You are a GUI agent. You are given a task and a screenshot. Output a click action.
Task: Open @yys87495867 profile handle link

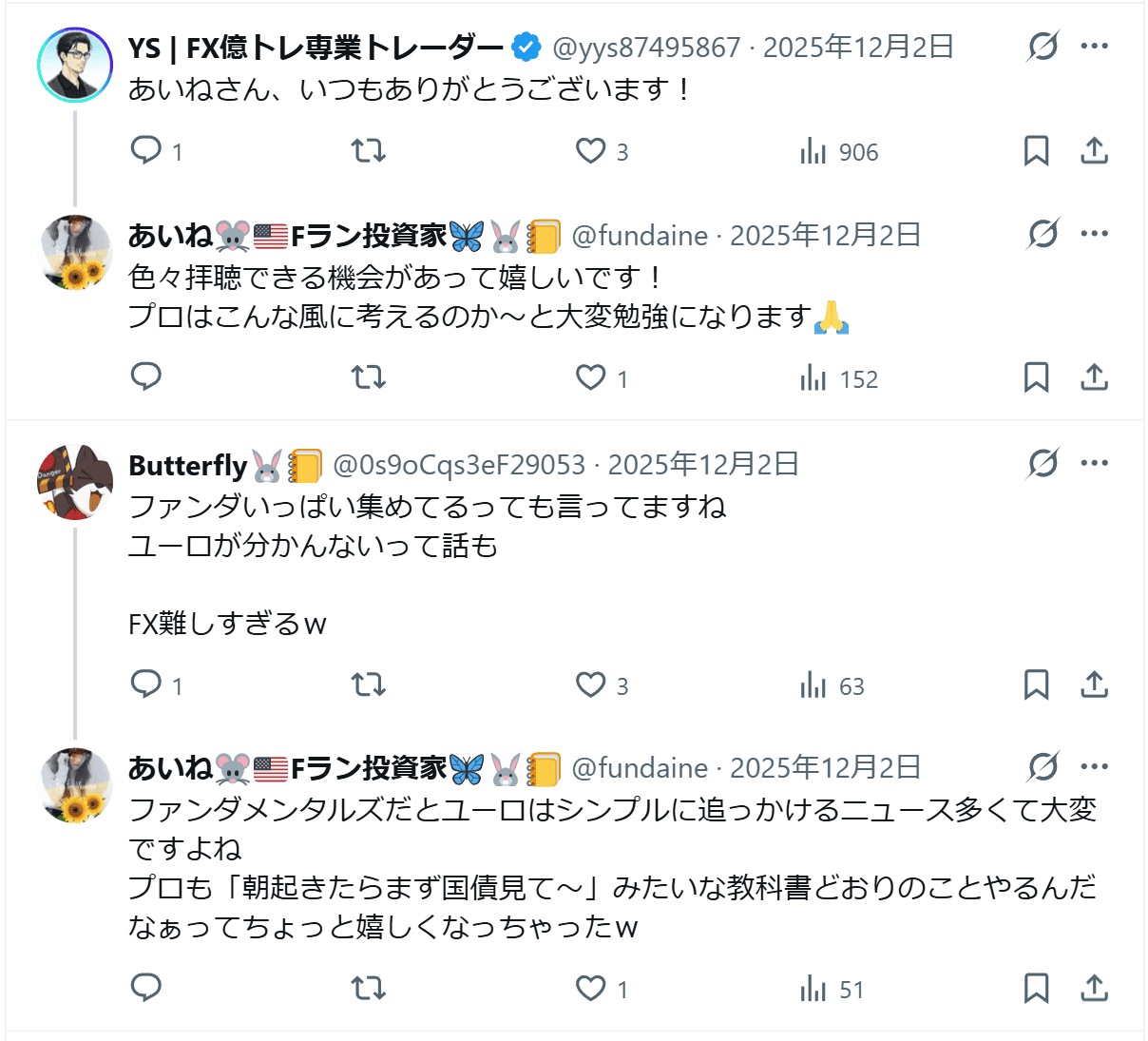pyautogui.click(x=646, y=48)
